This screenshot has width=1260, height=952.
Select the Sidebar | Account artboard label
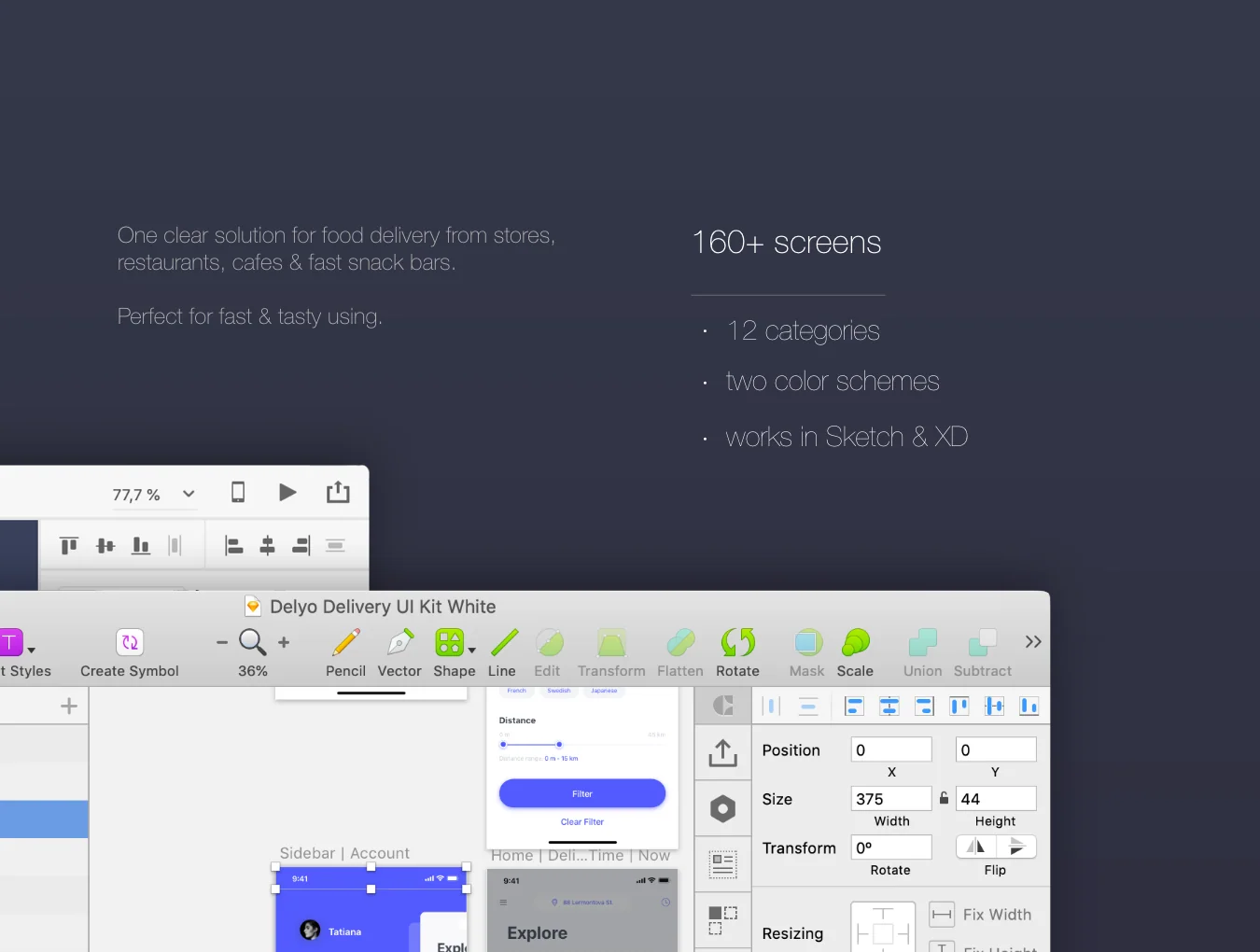(344, 853)
